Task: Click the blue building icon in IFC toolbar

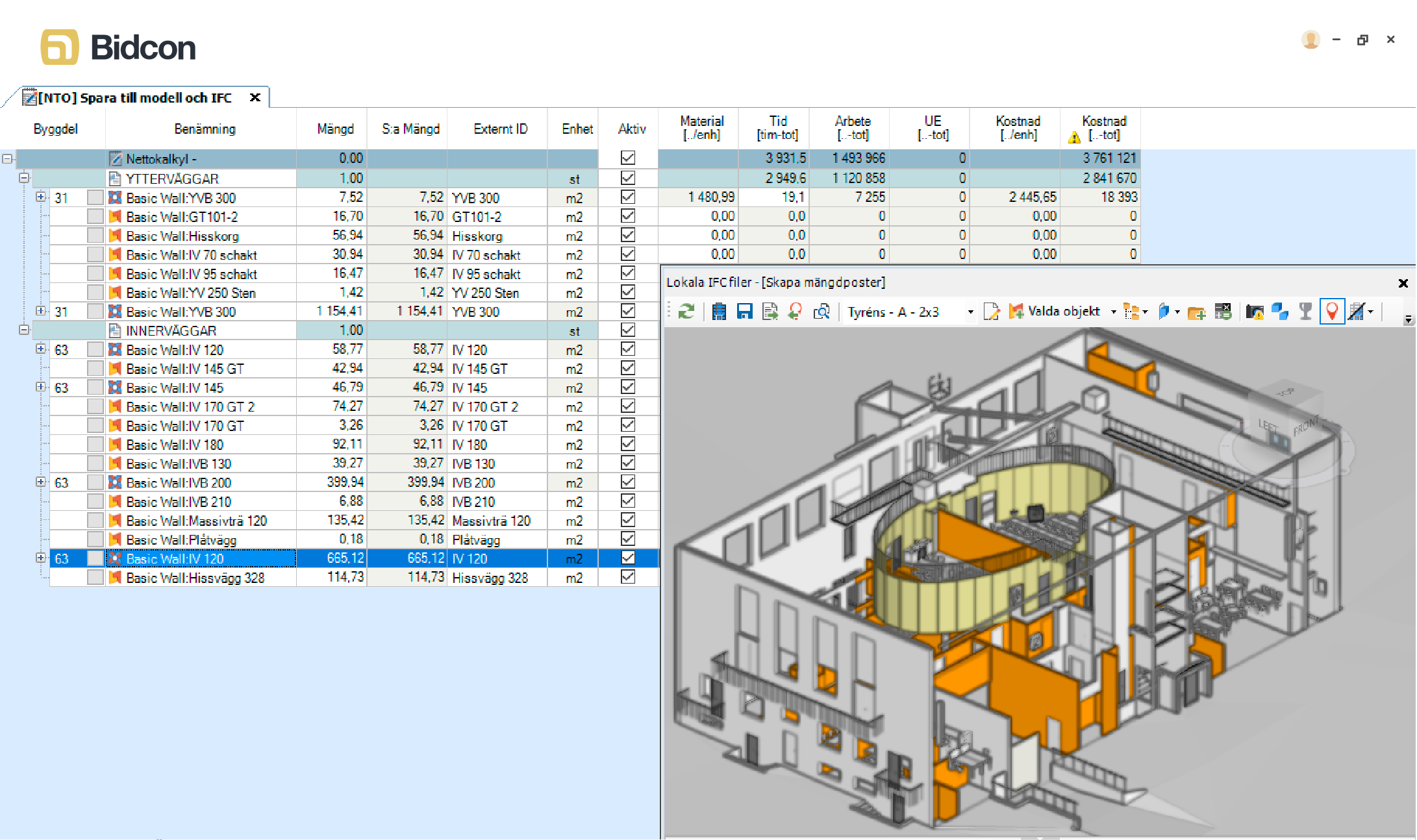Action: point(718,312)
